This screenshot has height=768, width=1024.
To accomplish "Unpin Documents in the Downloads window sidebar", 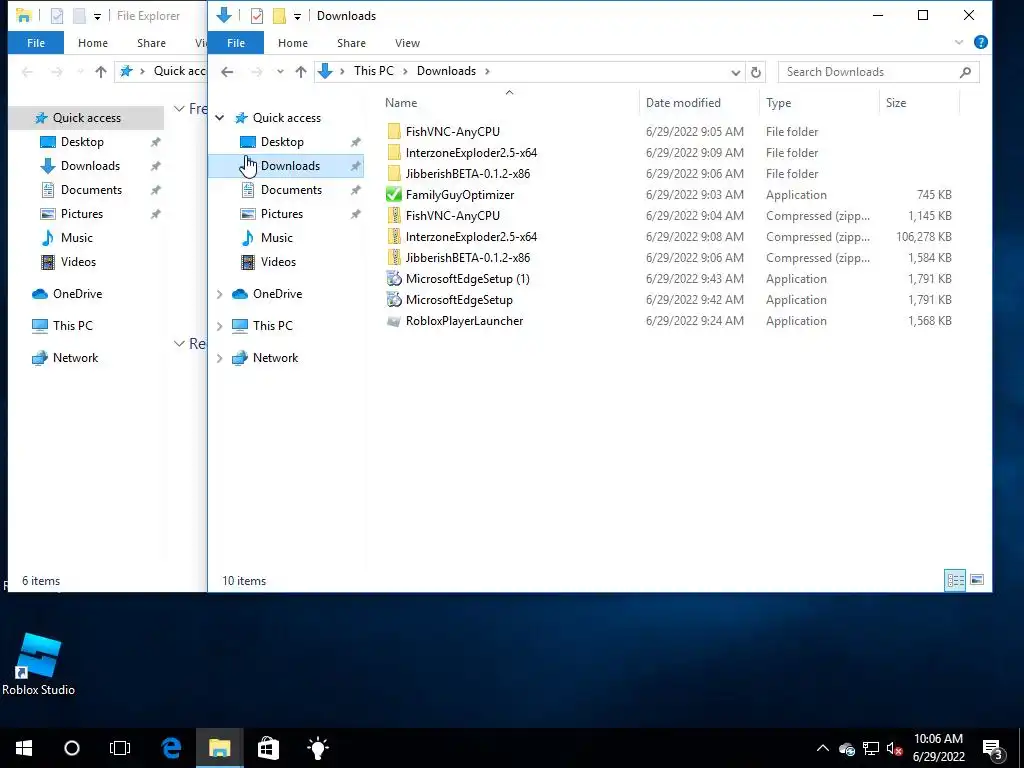I will coord(355,190).
